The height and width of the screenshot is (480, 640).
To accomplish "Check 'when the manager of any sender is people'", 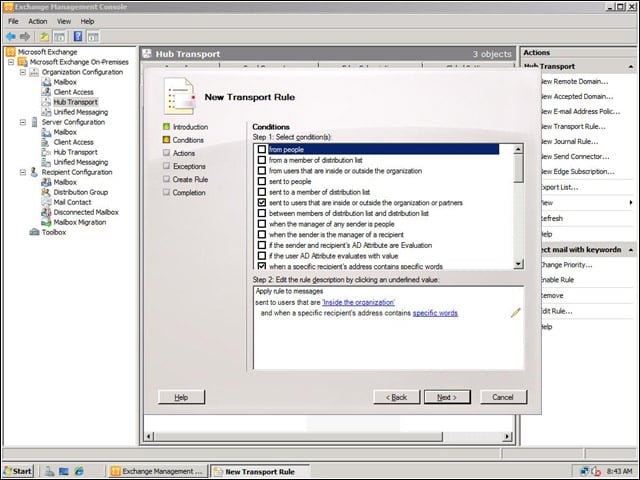I will pyautogui.click(x=262, y=224).
